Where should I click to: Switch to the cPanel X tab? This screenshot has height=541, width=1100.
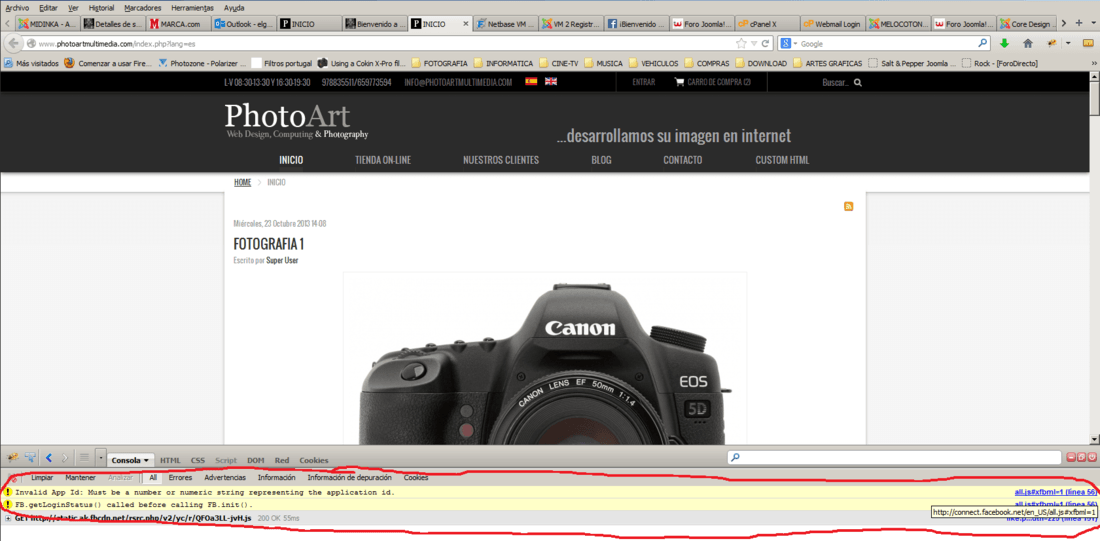point(768,24)
